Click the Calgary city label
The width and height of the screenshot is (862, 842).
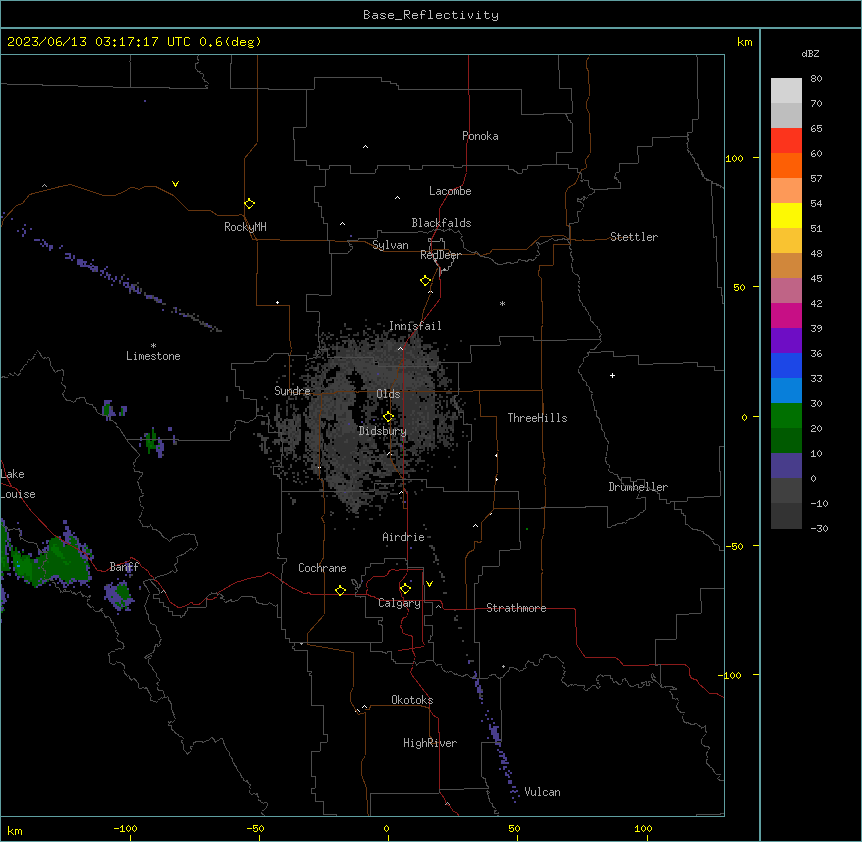[399, 603]
